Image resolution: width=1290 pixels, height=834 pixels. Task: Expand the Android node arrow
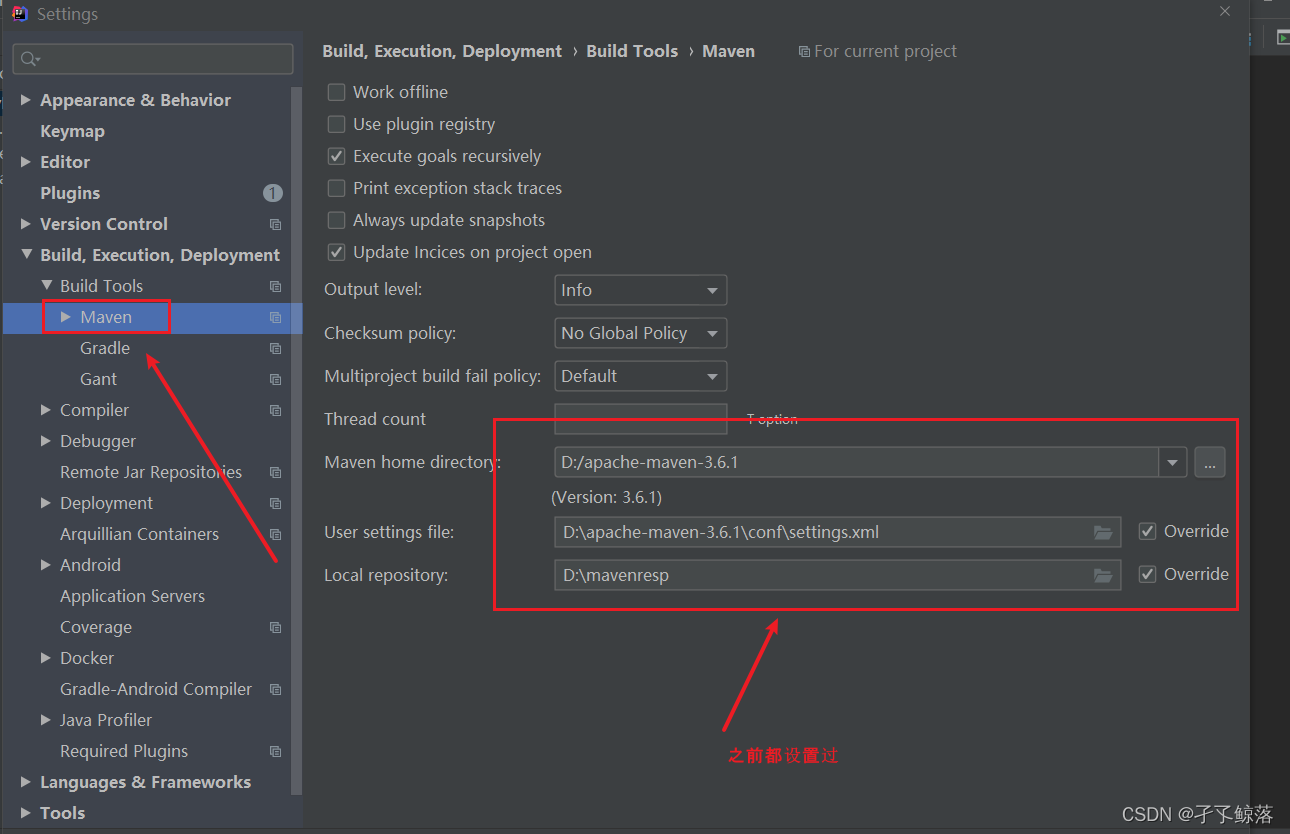[x=46, y=565]
